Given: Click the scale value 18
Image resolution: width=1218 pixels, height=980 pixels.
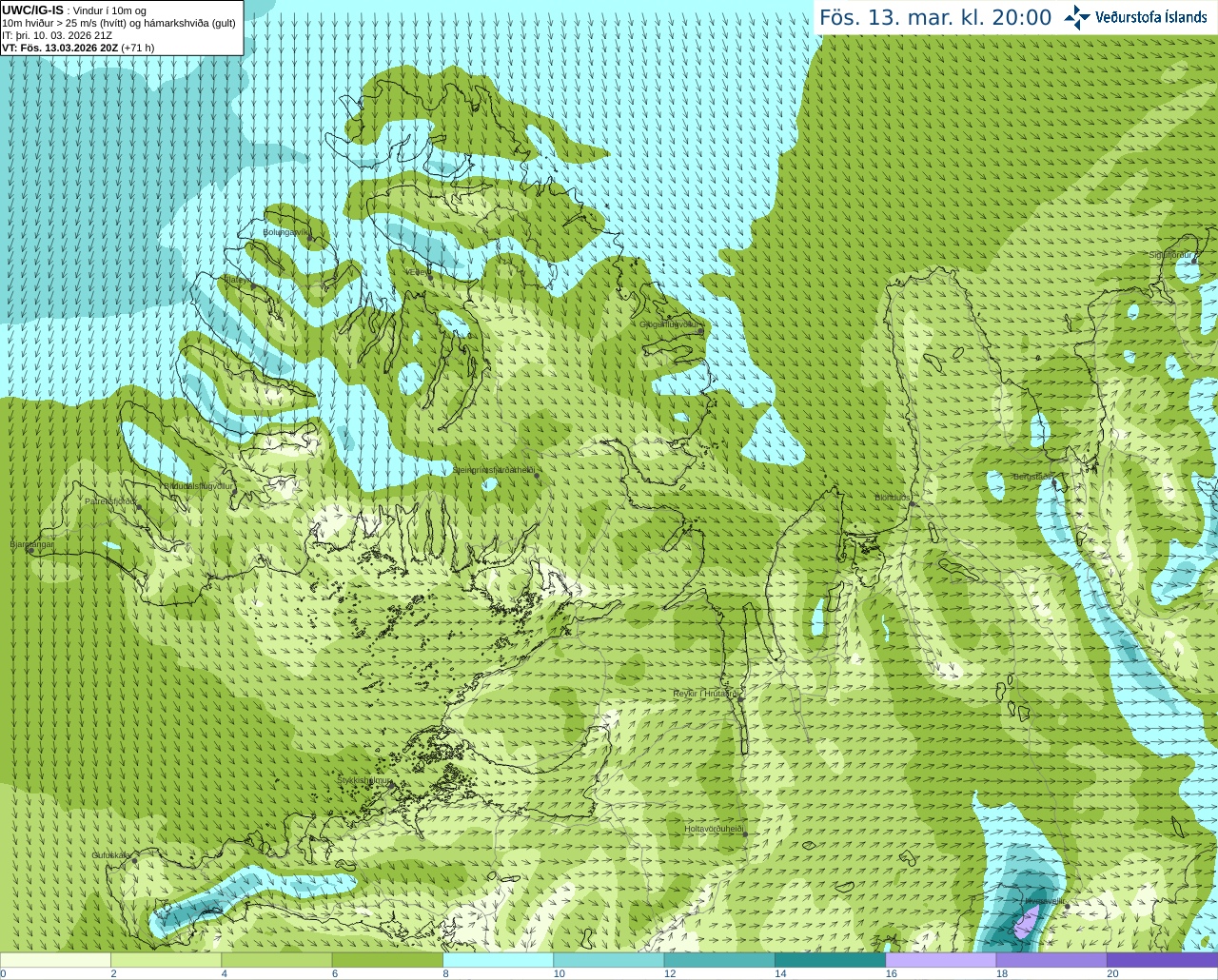Looking at the screenshot, I should pyautogui.click(x=1002, y=973).
